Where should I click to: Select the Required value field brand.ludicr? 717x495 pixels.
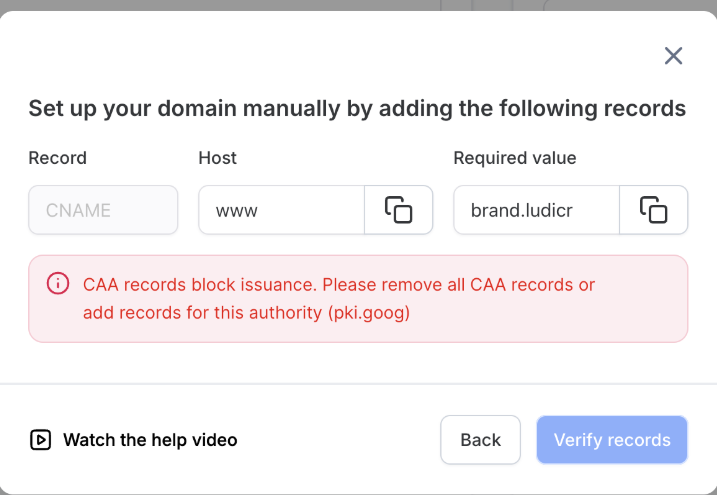pyautogui.click(x=536, y=210)
